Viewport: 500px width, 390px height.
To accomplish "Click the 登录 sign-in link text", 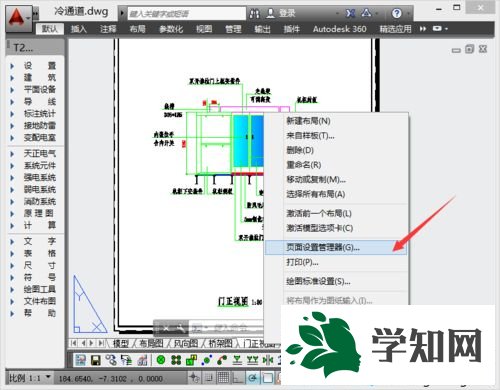I will [287, 13].
